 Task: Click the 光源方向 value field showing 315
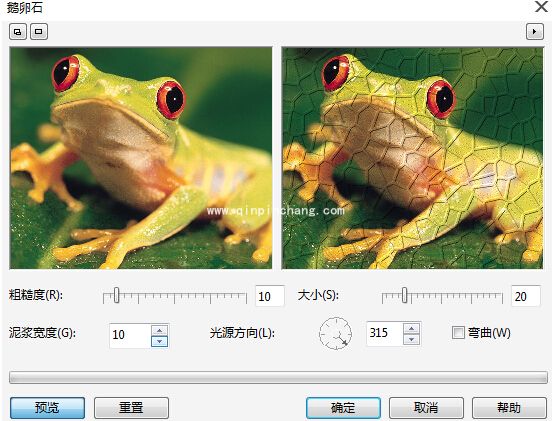(384, 333)
